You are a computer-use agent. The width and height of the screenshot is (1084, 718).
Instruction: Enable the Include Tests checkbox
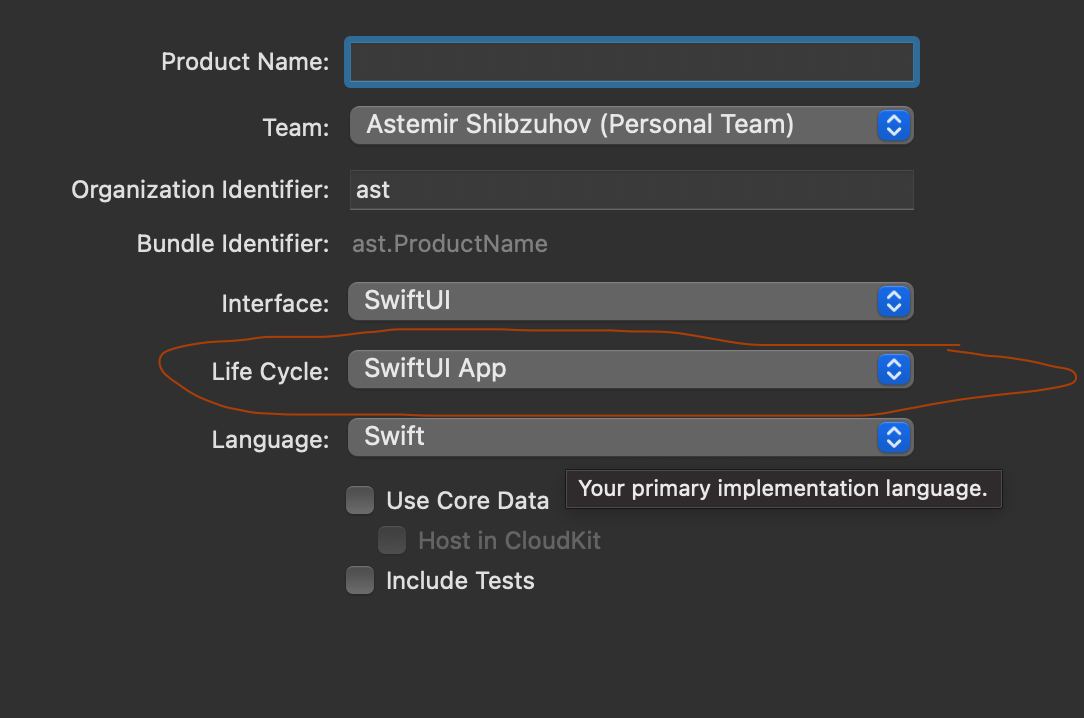360,580
